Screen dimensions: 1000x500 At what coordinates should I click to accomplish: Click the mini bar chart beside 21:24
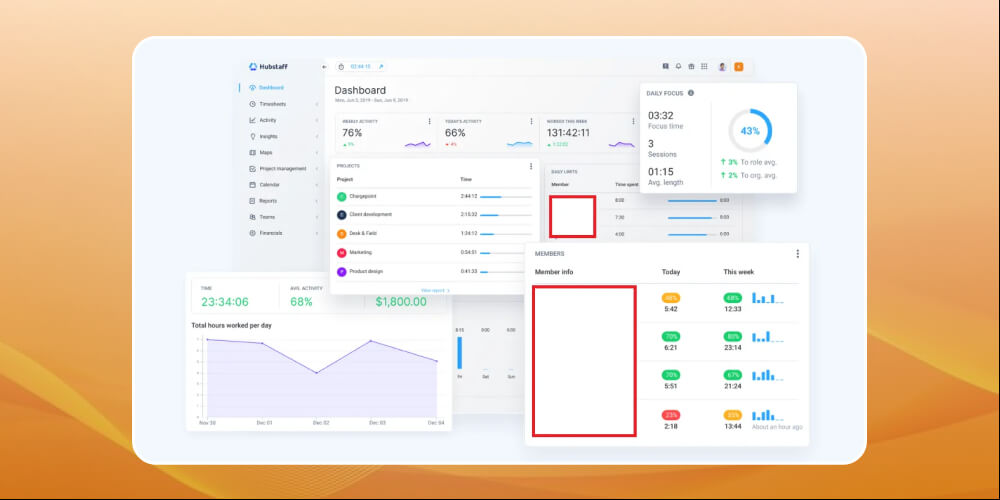pyautogui.click(x=767, y=375)
